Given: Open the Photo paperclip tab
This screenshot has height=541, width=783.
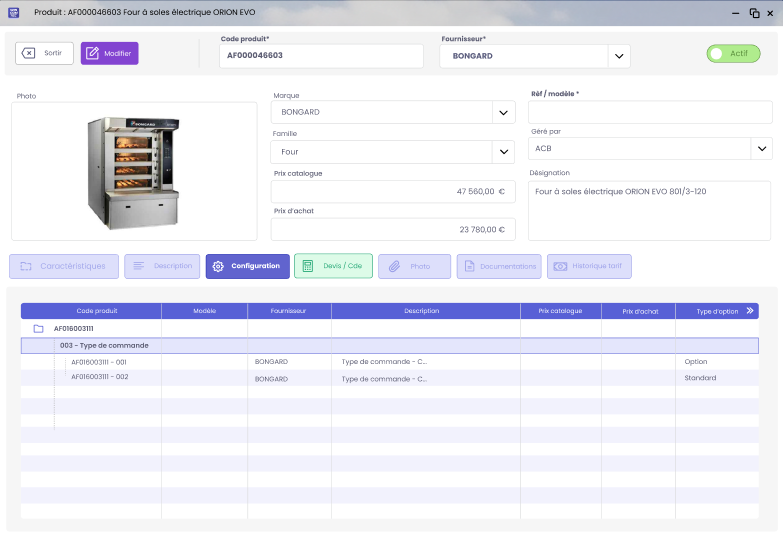Looking at the screenshot, I should click(414, 266).
